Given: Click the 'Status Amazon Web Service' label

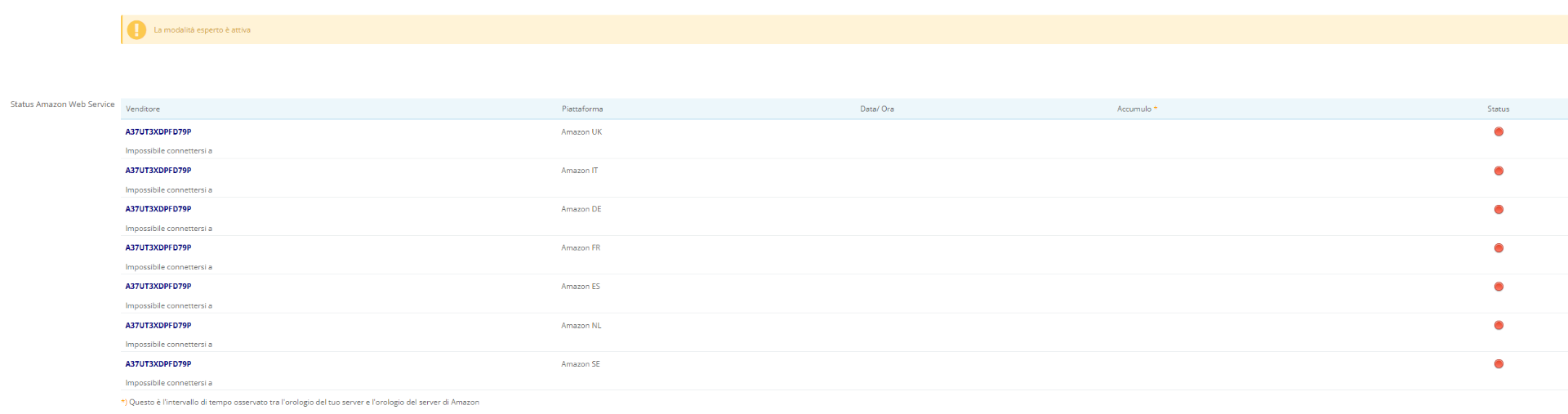Looking at the screenshot, I should point(63,105).
